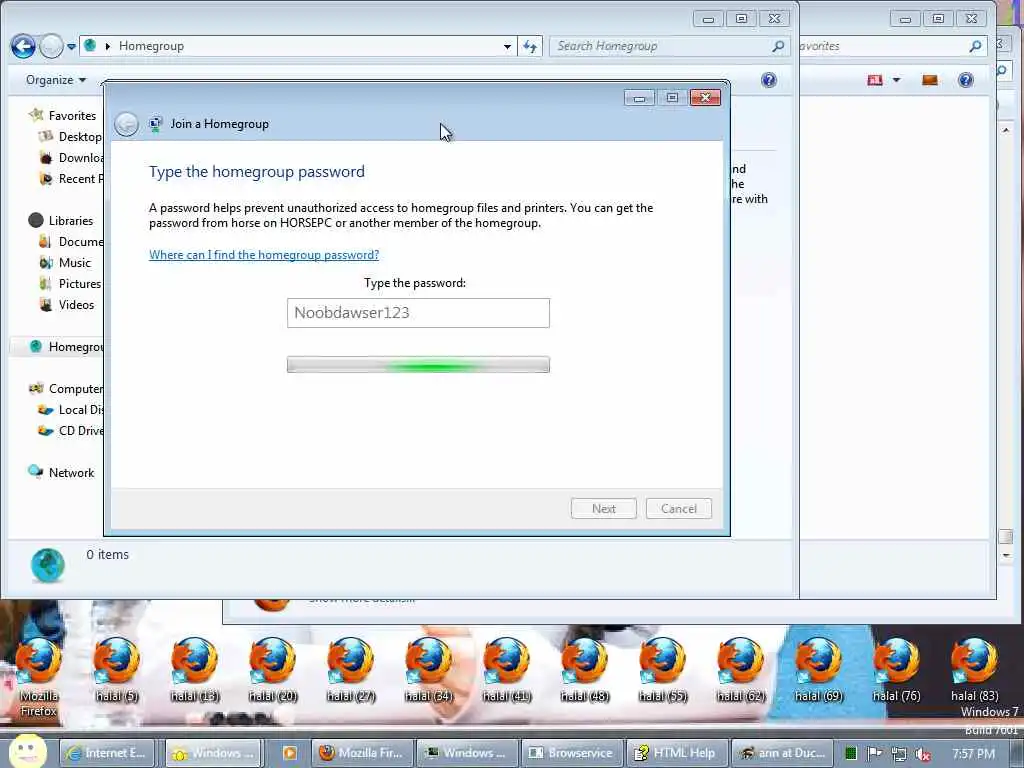The width and height of the screenshot is (1024, 768).
Task: Click the Mozilla Firefox desktop shortcut
Action: click(39, 677)
